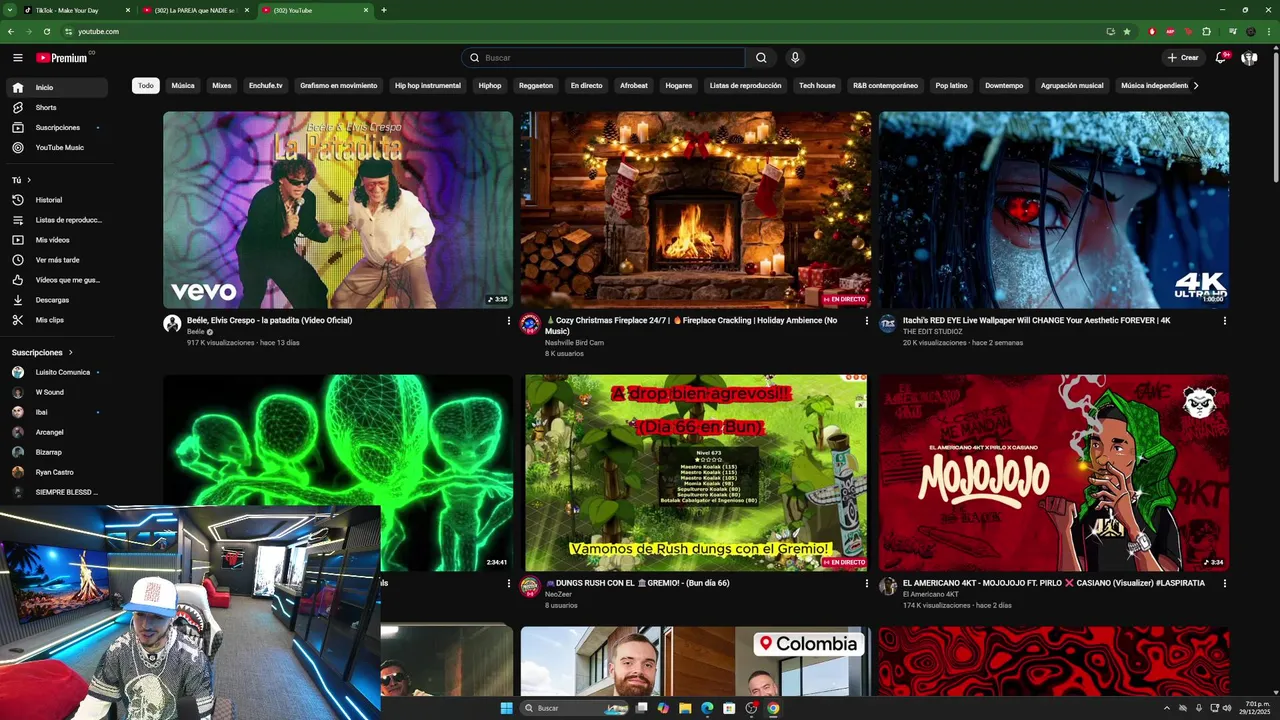Open File Explorer from taskbar
The image size is (1280, 720).
pyautogui.click(x=685, y=708)
